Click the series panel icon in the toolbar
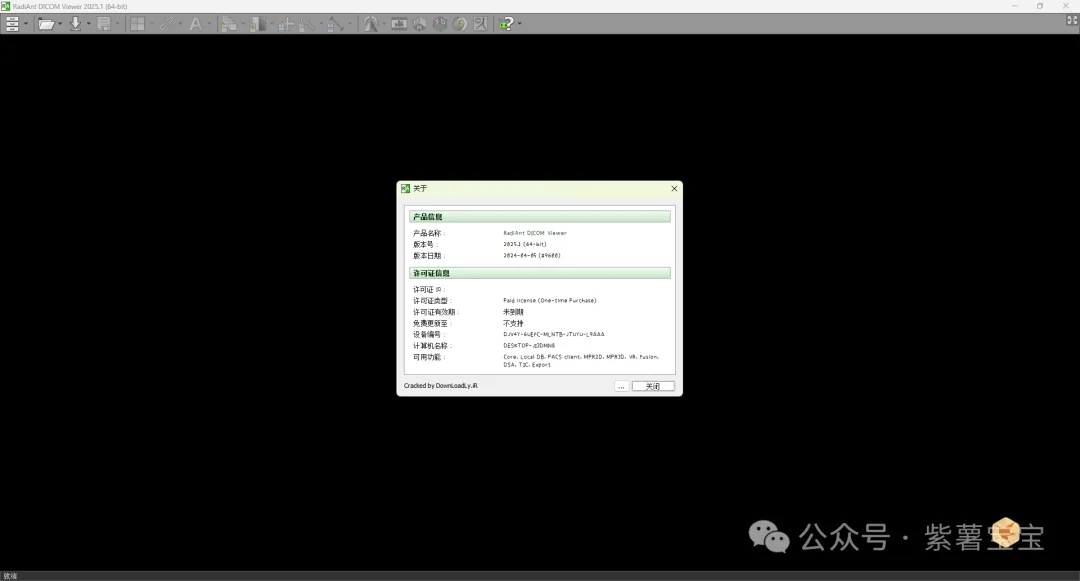The height and width of the screenshot is (581, 1080). point(12,23)
